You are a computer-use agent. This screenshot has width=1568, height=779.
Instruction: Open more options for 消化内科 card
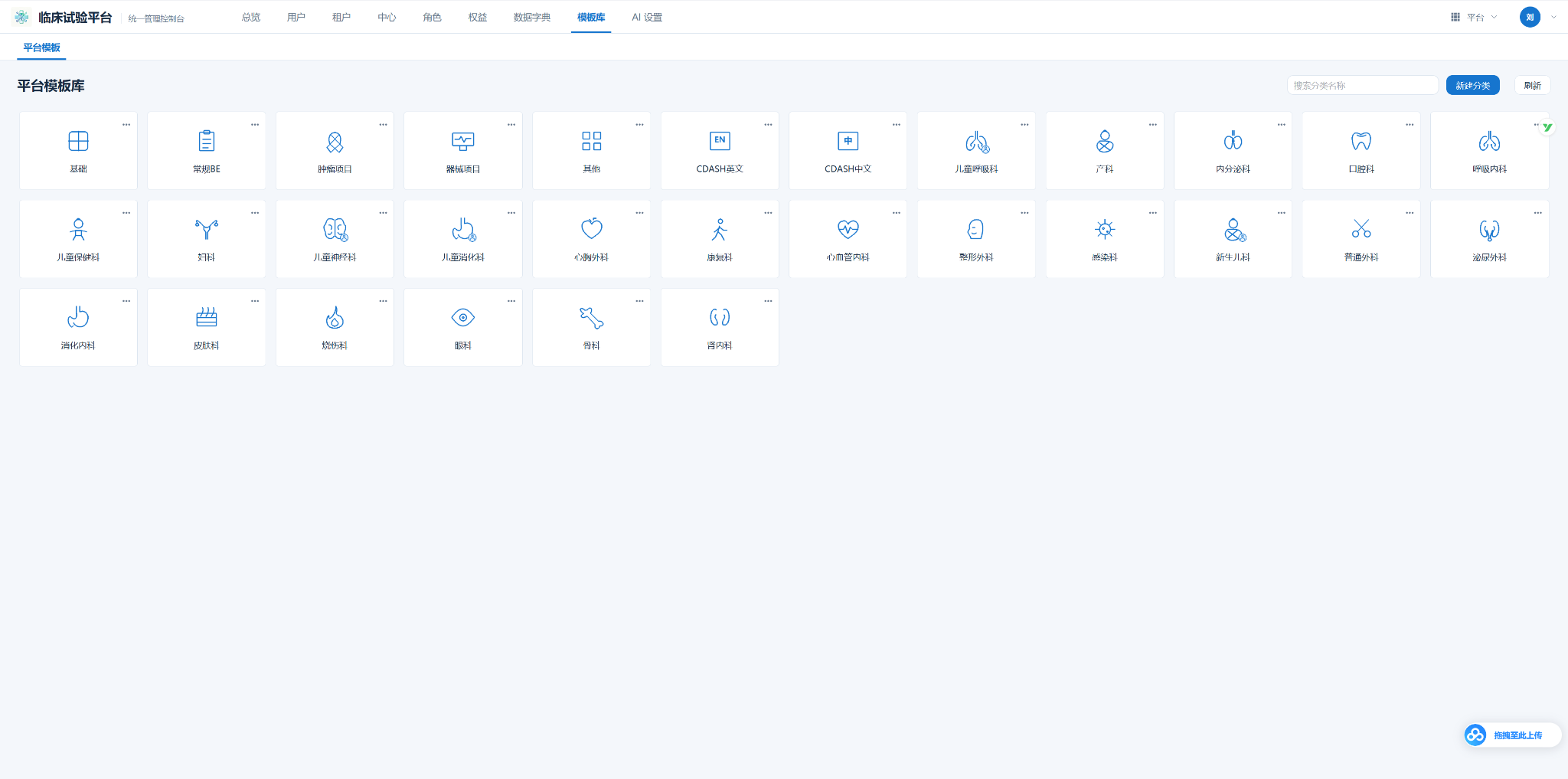(126, 301)
